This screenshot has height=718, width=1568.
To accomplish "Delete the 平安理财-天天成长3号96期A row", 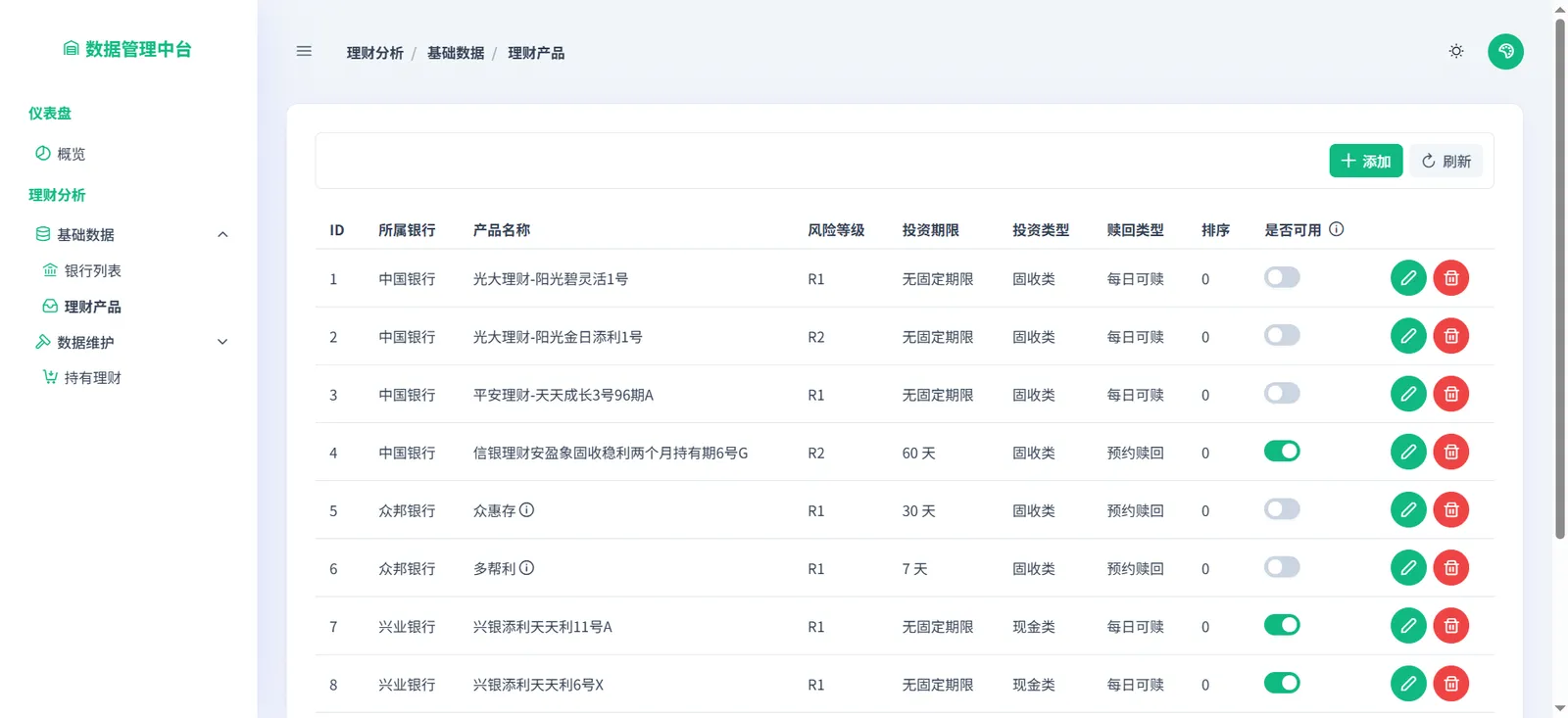I will point(1451,394).
